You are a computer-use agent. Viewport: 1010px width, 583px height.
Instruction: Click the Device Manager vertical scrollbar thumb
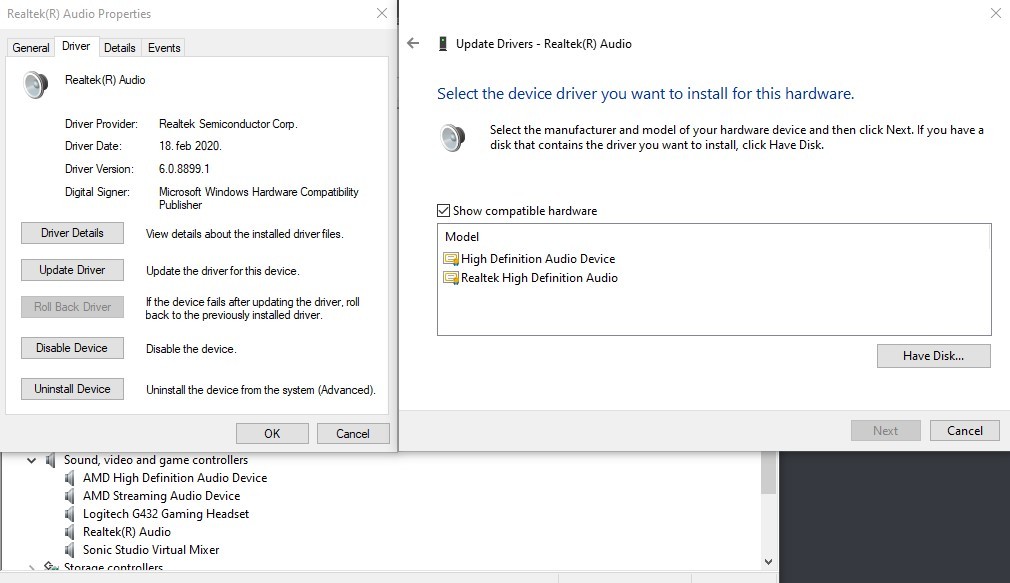point(768,472)
